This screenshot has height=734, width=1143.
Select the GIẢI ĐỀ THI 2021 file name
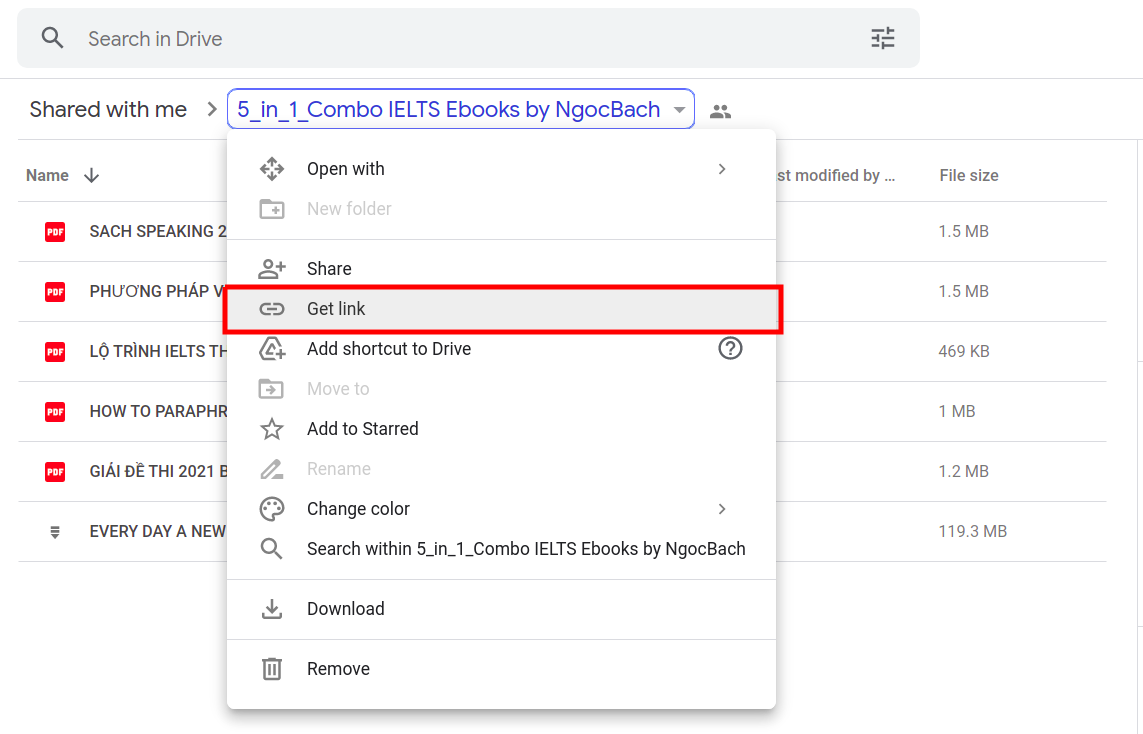tap(158, 472)
